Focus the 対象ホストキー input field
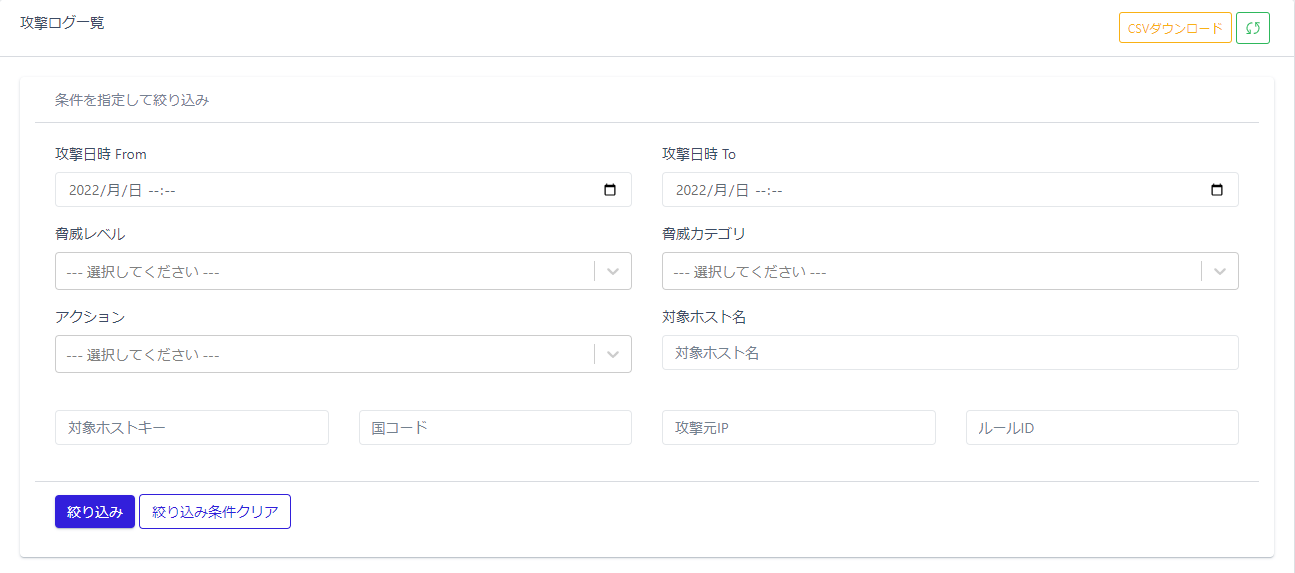 click(192, 427)
